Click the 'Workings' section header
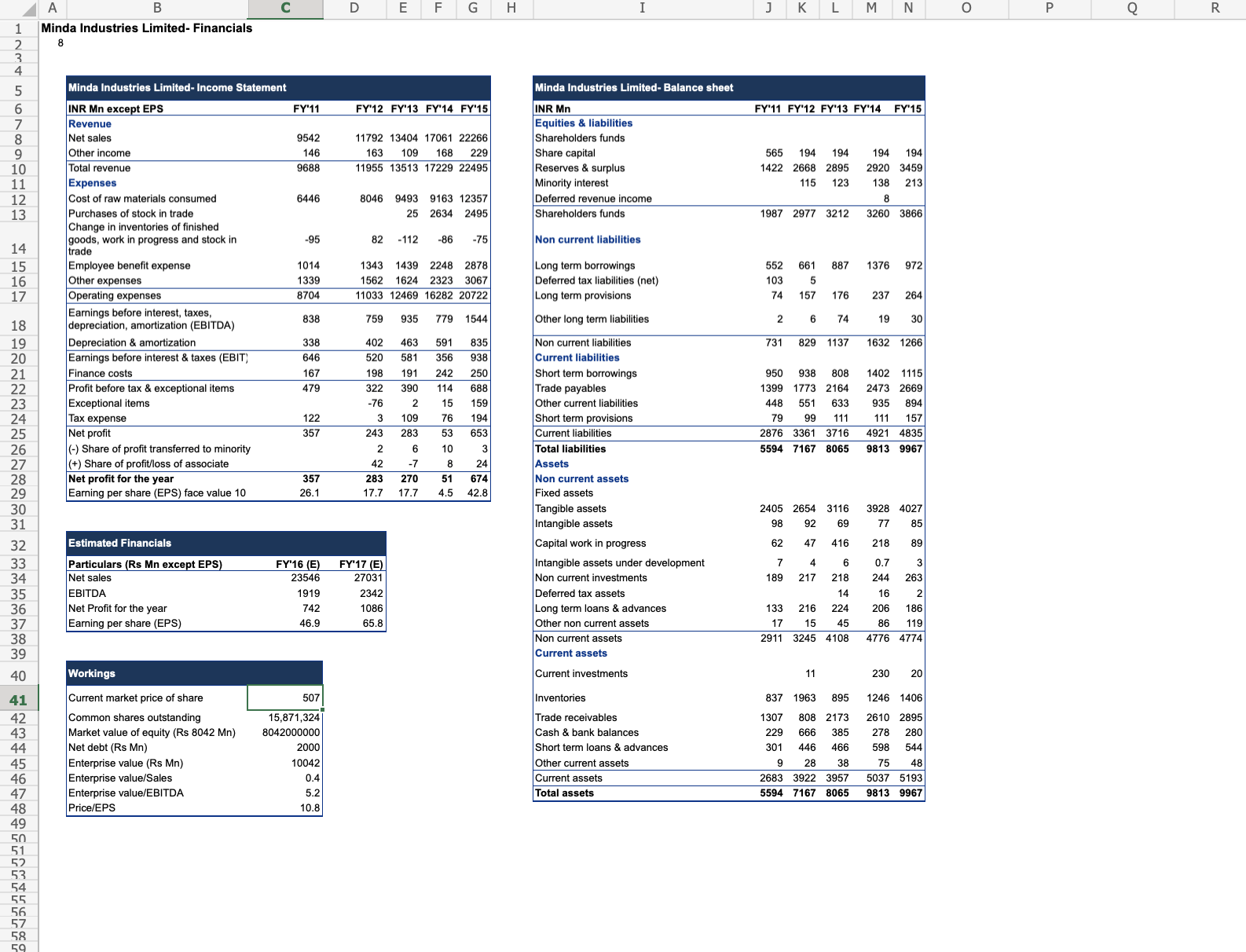This screenshot has height=952, width=1246. (195, 673)
